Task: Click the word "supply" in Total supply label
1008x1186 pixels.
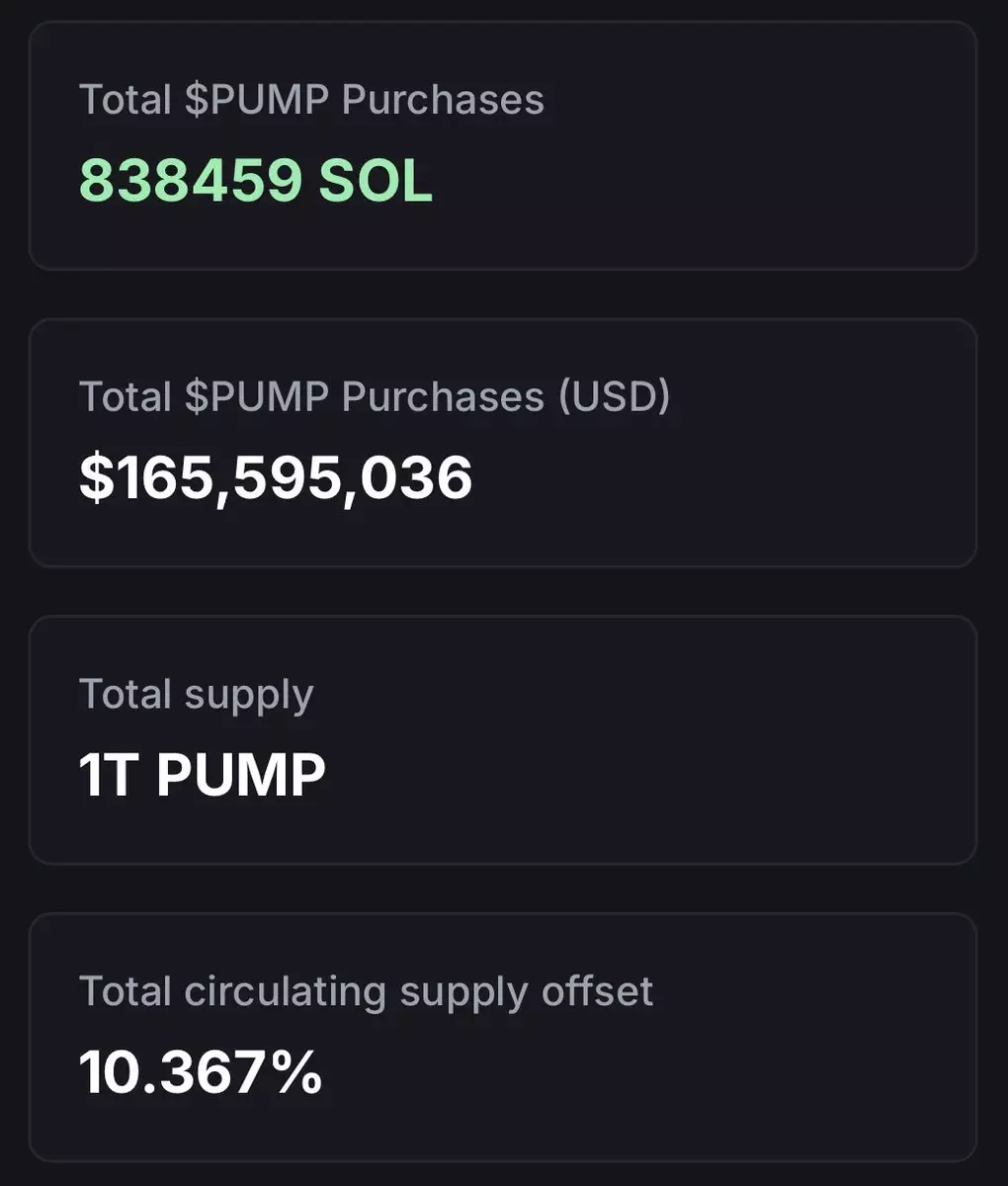Action: point(249,696)
